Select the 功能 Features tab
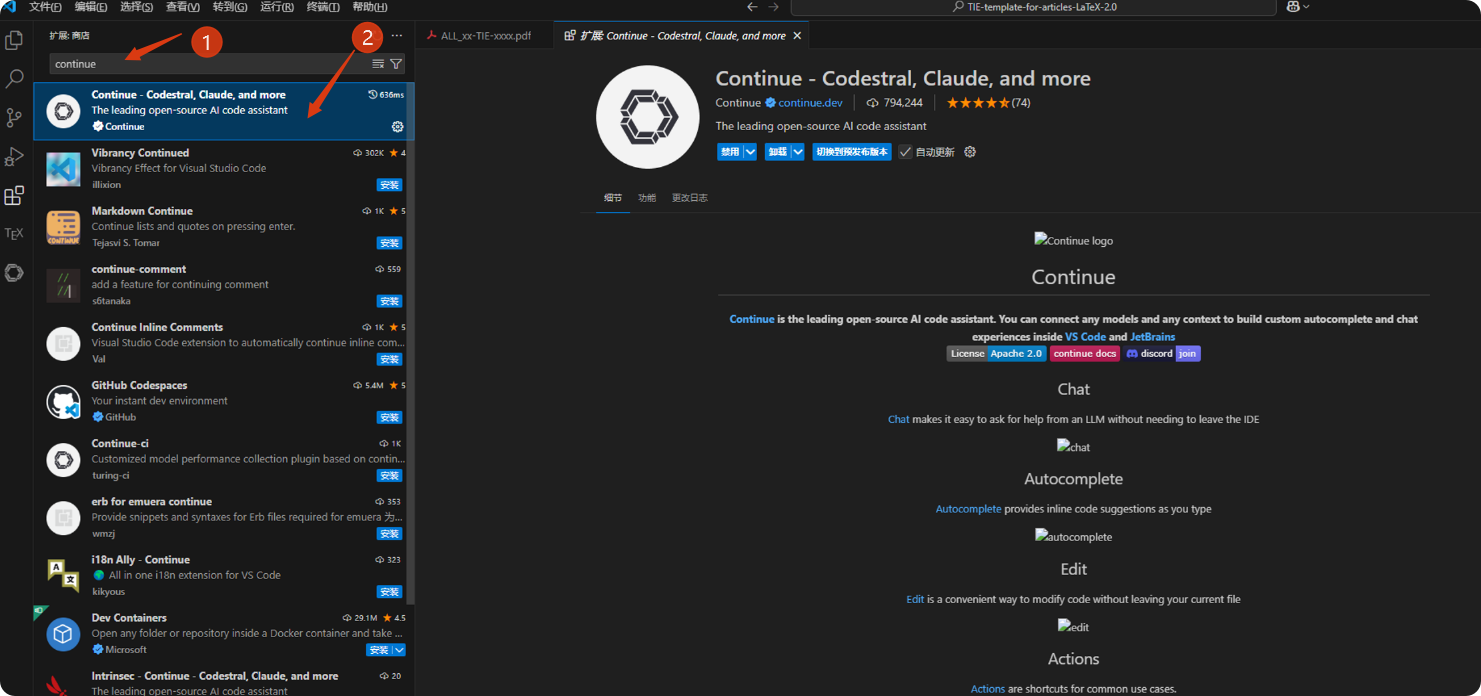Screen dimensions: 1481x696 coord(647,198)
